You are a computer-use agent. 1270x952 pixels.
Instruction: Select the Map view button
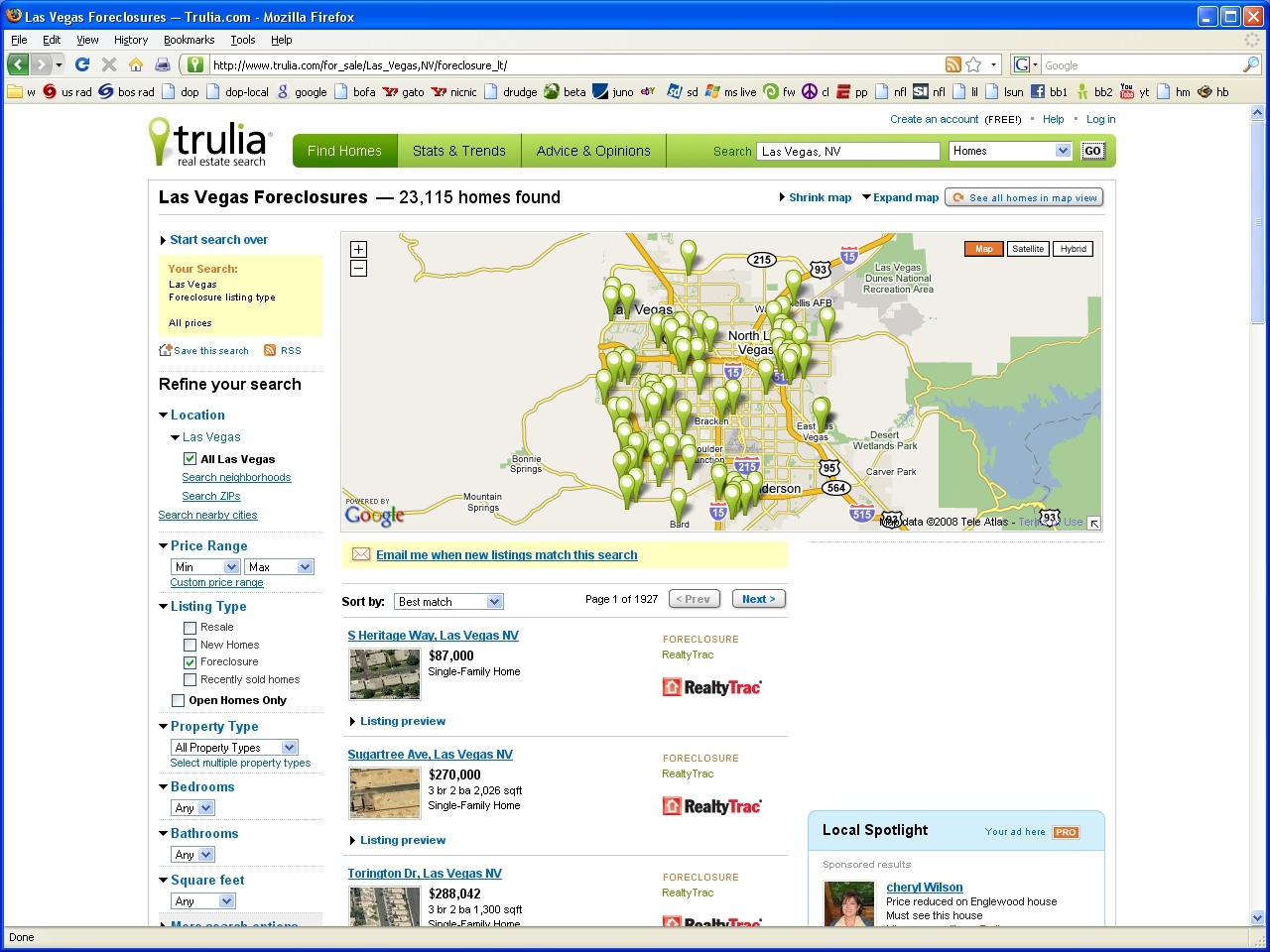983,249
